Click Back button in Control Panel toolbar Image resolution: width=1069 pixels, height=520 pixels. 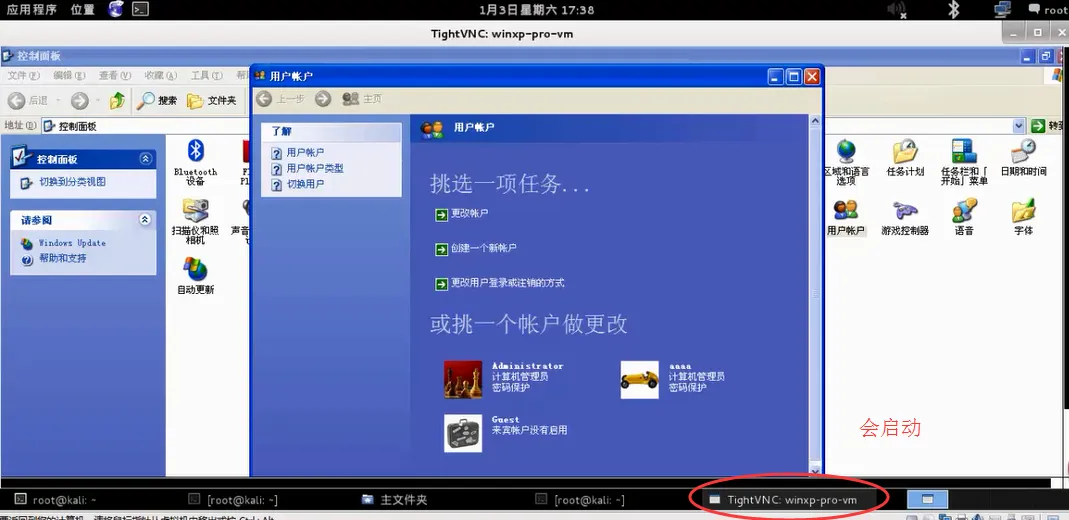[x=28, y=101]
